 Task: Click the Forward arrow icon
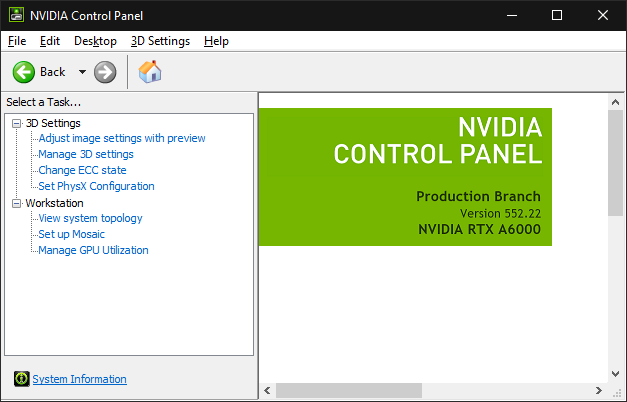(105, 72)
